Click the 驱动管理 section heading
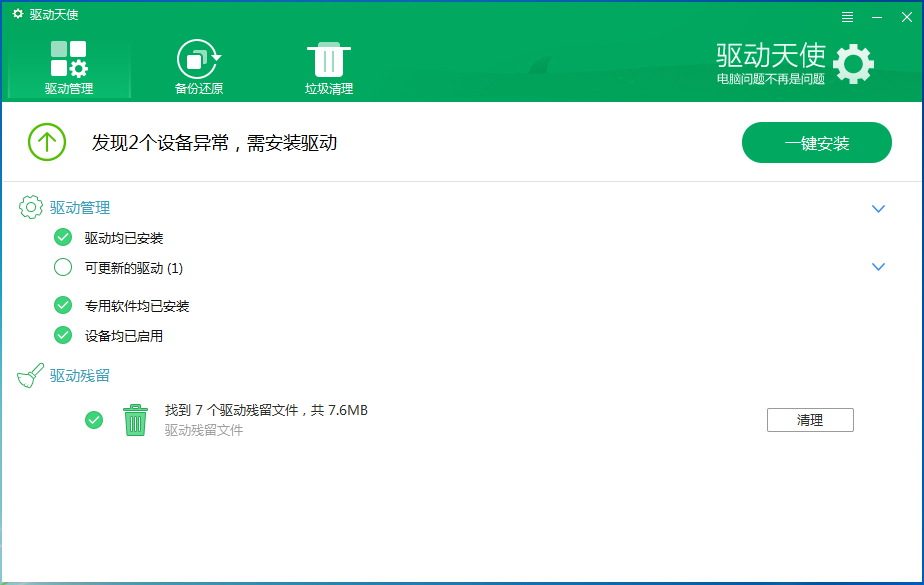Image resolution: width=924 pixels, height=585 pixels. (80, 208)
